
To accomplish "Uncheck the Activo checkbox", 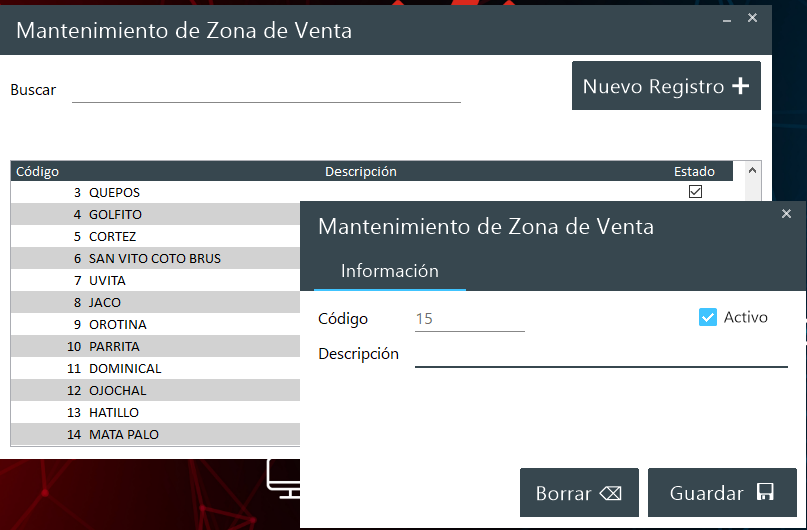I will [708, 317].
